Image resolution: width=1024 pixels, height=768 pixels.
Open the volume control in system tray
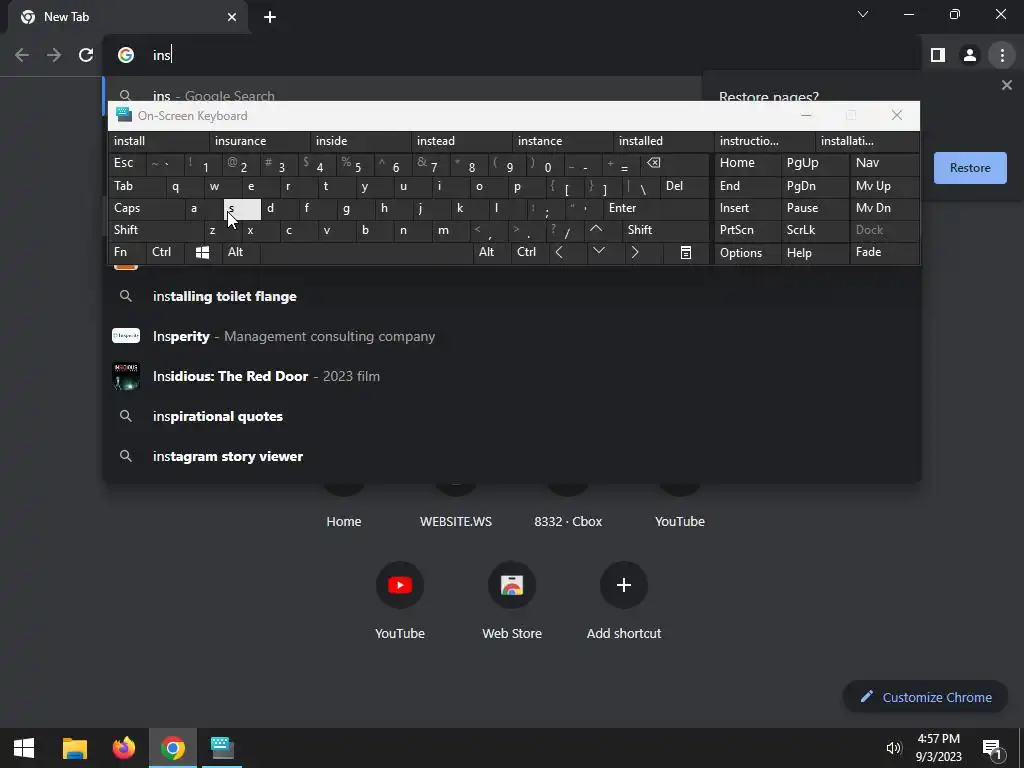(x=893, y=748)
